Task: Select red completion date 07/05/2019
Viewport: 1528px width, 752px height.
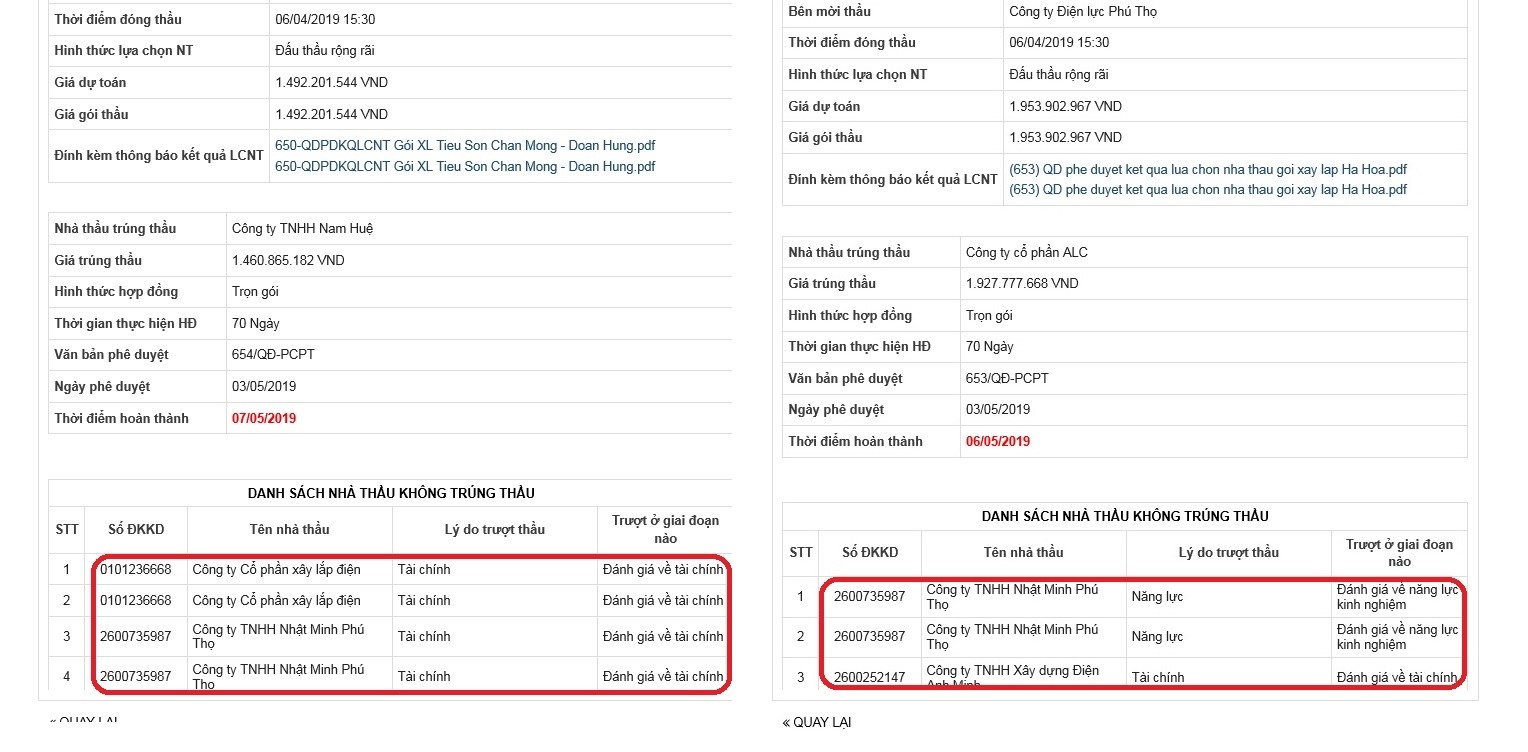Action: tap(264, 419)
